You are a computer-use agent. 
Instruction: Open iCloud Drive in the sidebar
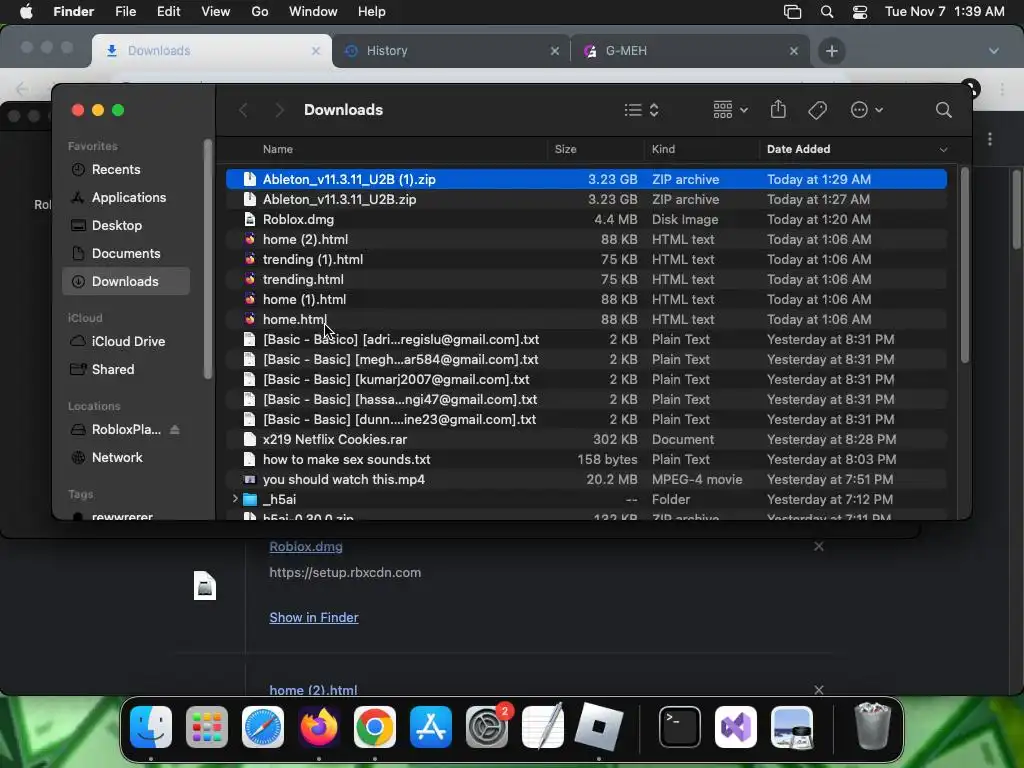(x=126, y=342)
